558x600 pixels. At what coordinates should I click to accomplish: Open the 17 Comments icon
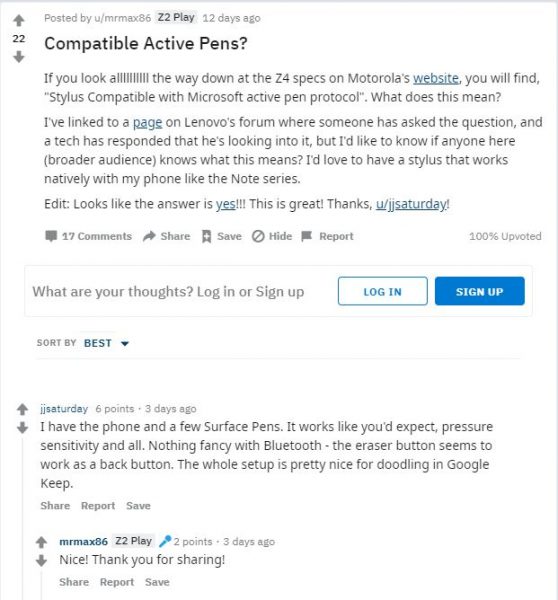(51, 236)
